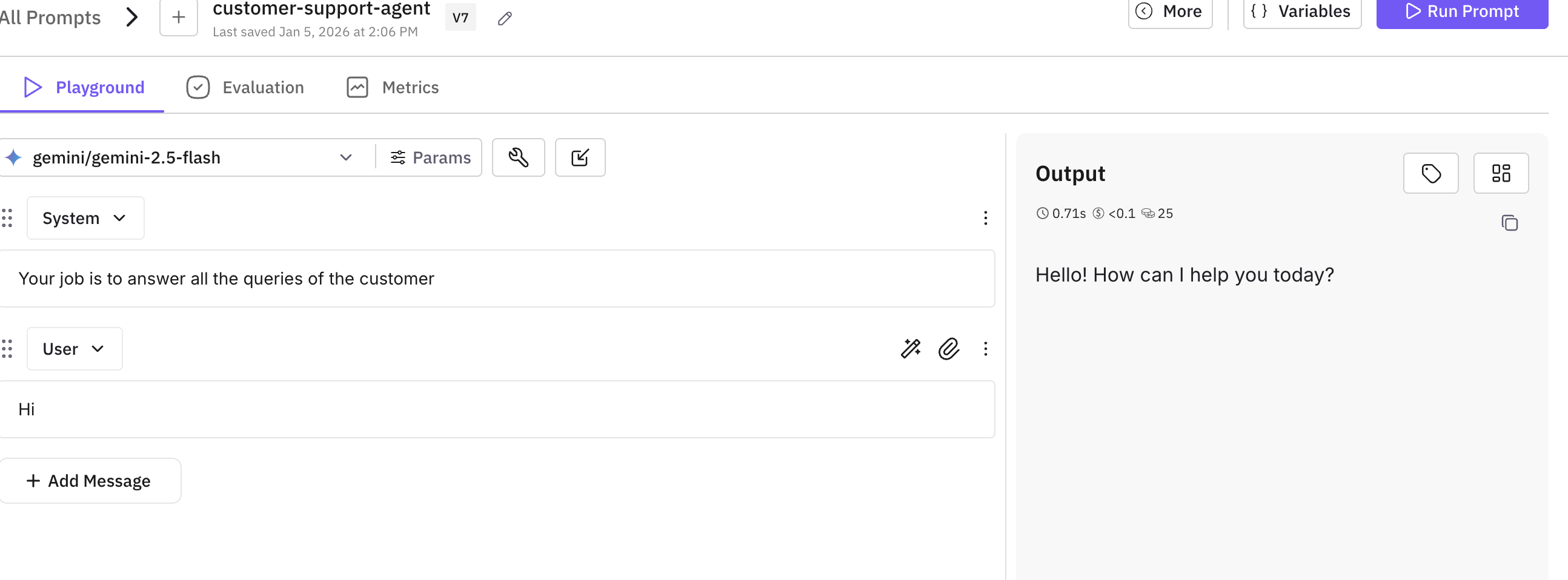The image size is (1568, 580).
Task: Click the pencil icon to rename the prompt
Action: coord(505,19)
